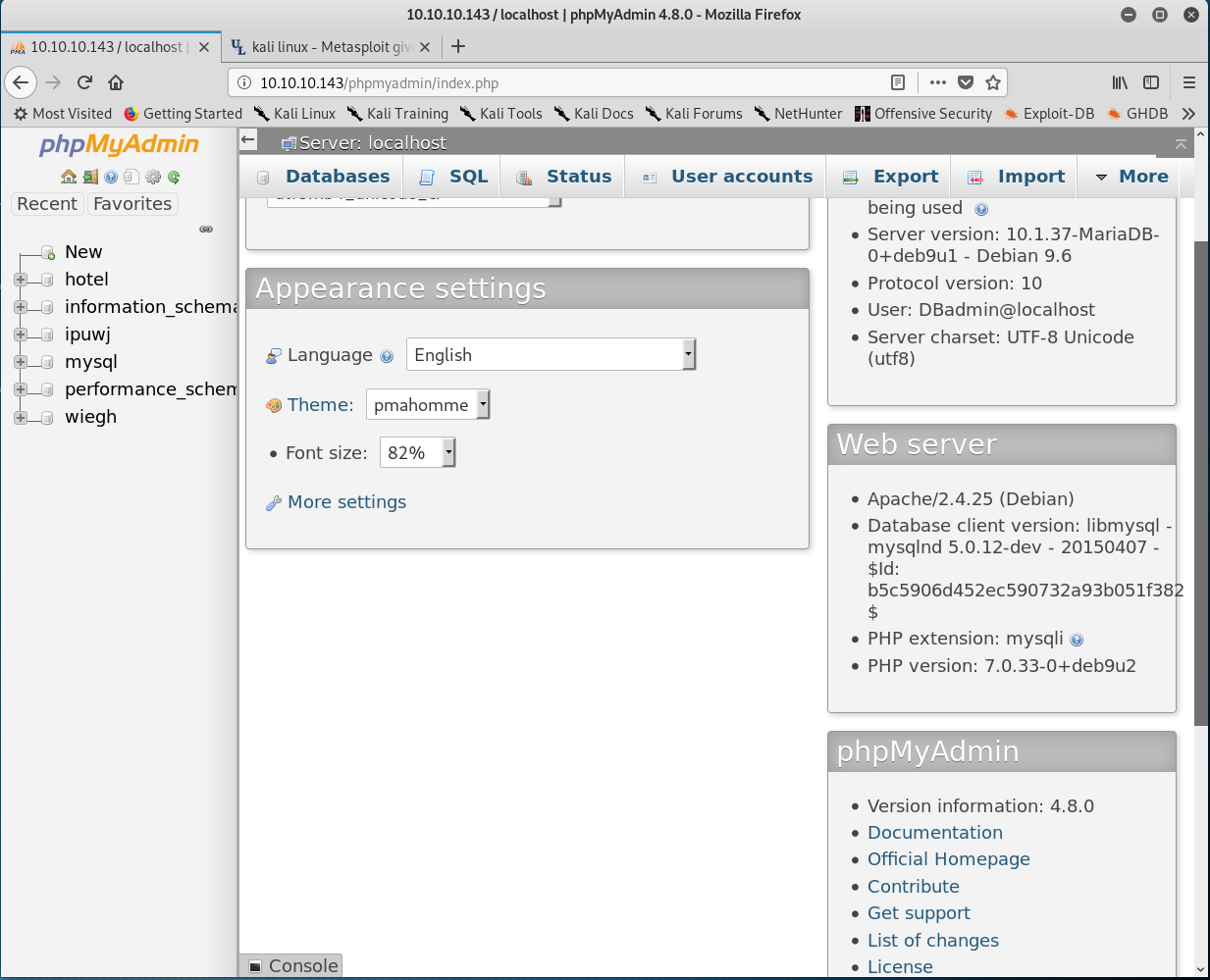Open a new browser tab with plus
Viewport: 1210px width, 980px height.
click(x=458, y=46)
